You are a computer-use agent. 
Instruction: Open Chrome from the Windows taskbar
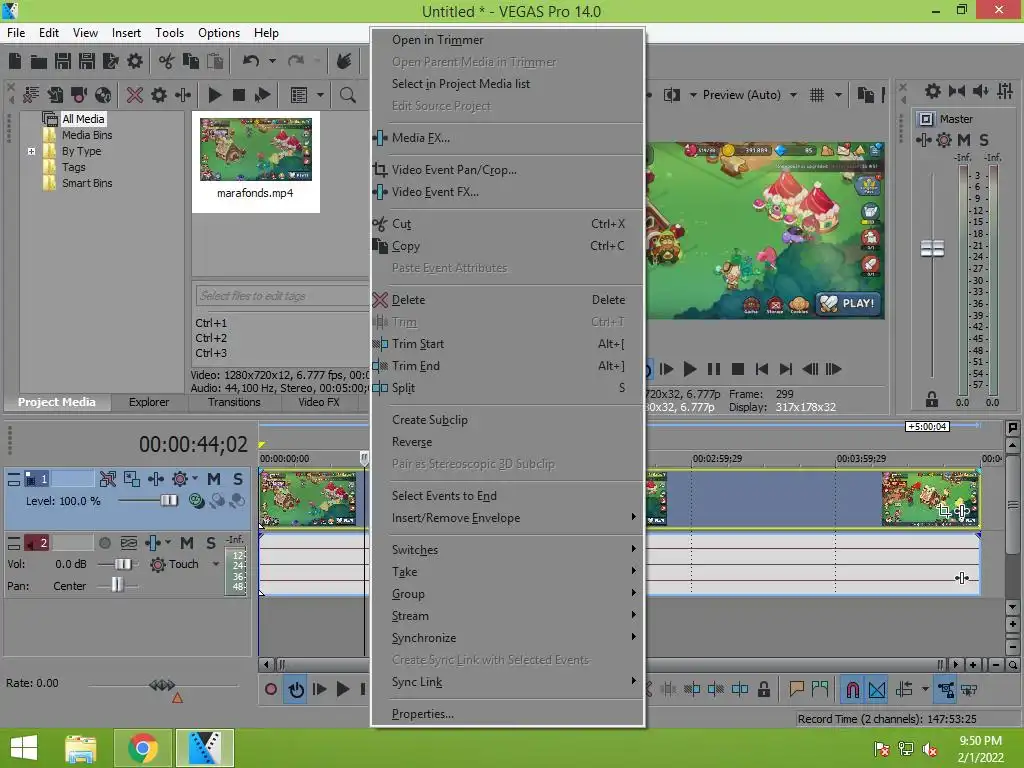point(142,748)
